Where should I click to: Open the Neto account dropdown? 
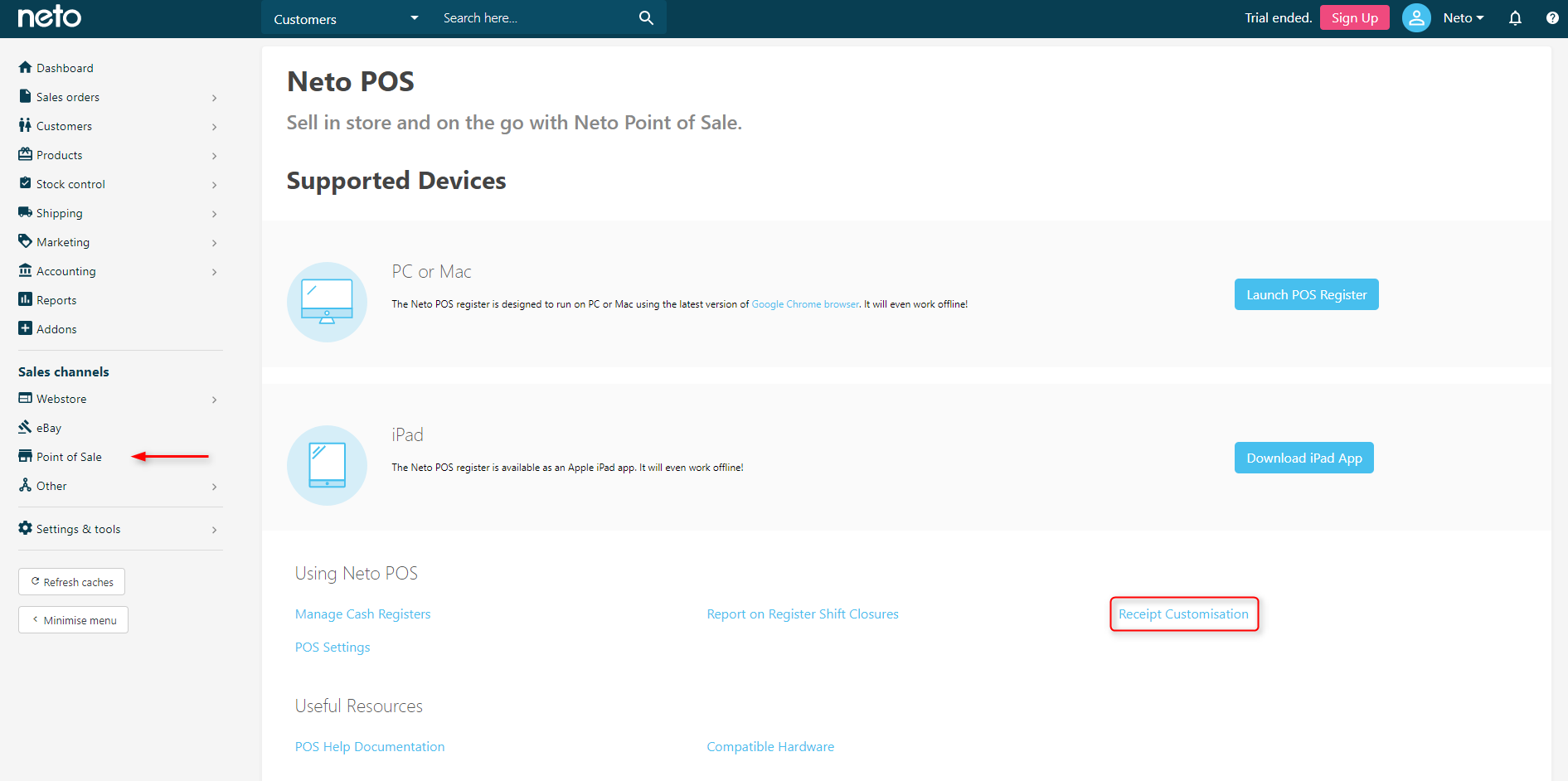(x=1463, y=18)
